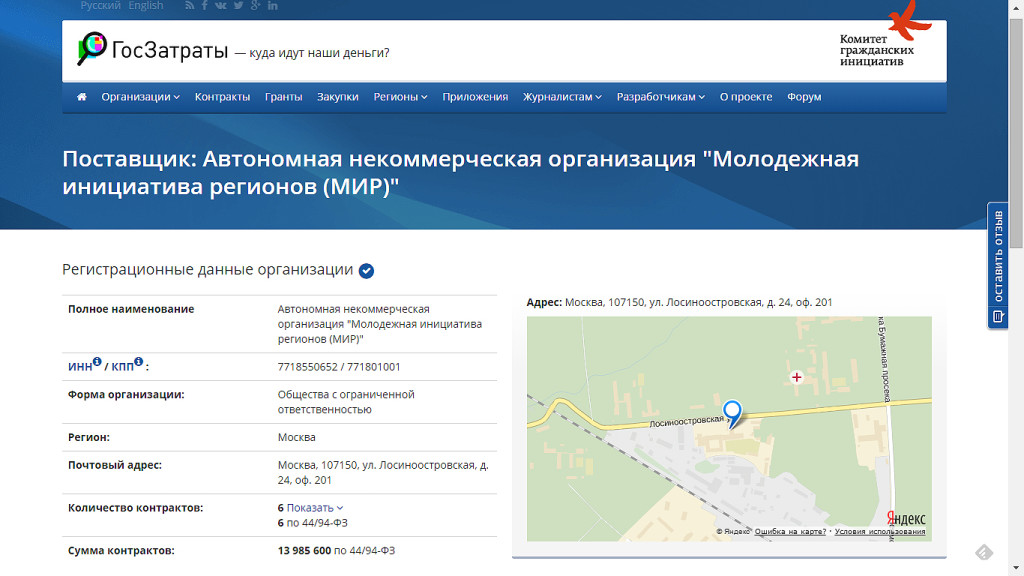
Task: Click the info icon next to КПП
Action: tap(138, 361)
